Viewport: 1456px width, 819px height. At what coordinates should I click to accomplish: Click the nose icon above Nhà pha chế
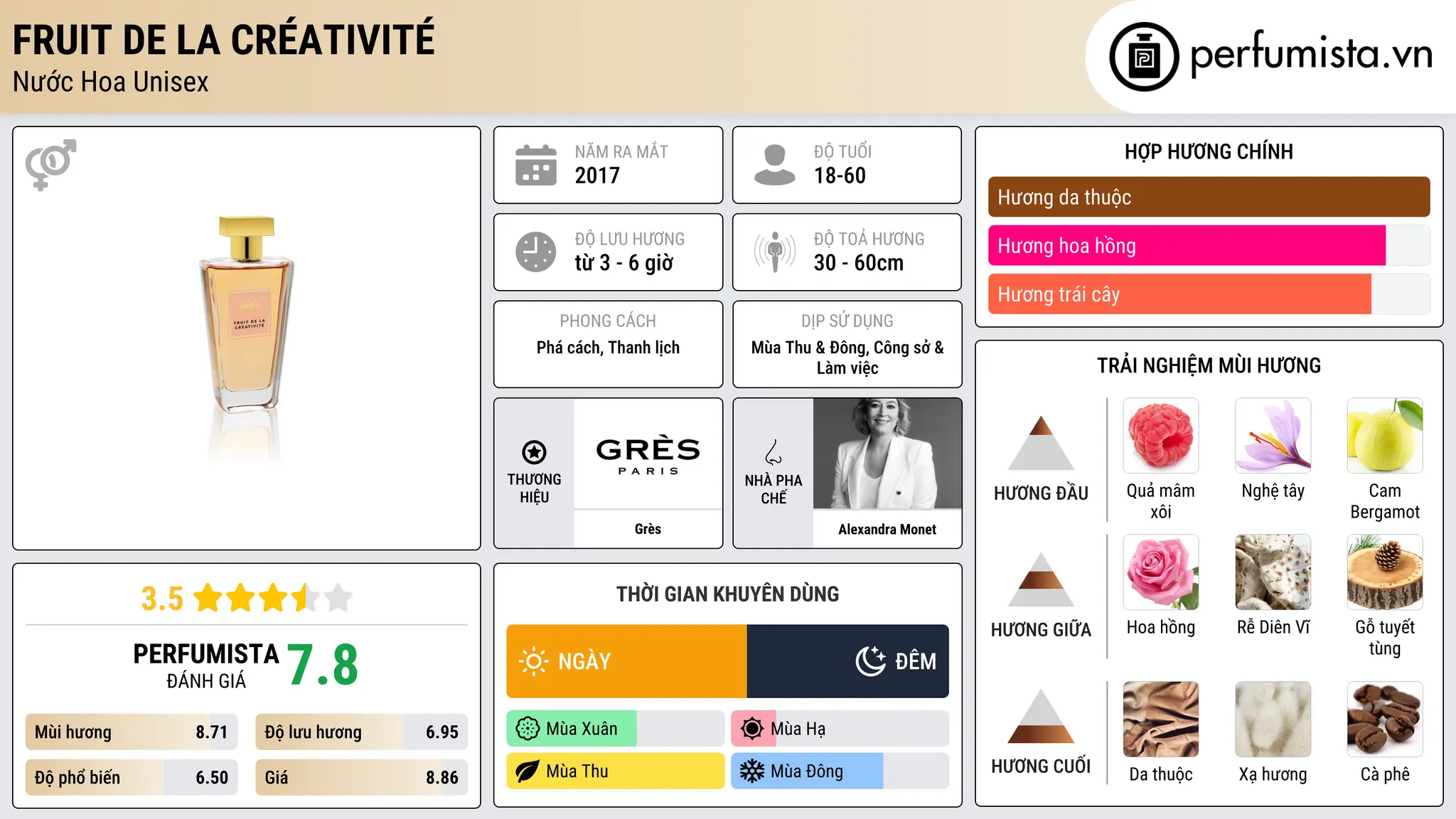coord(773,452)
